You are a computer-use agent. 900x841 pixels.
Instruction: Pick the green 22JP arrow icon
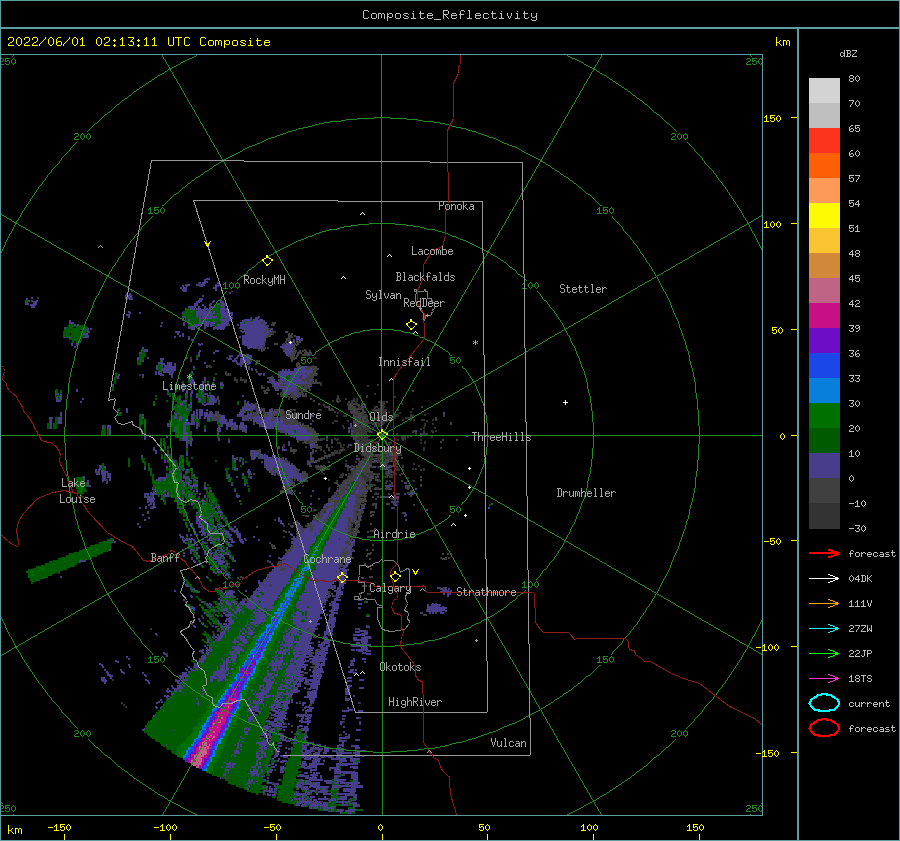(x=824, y=653)
